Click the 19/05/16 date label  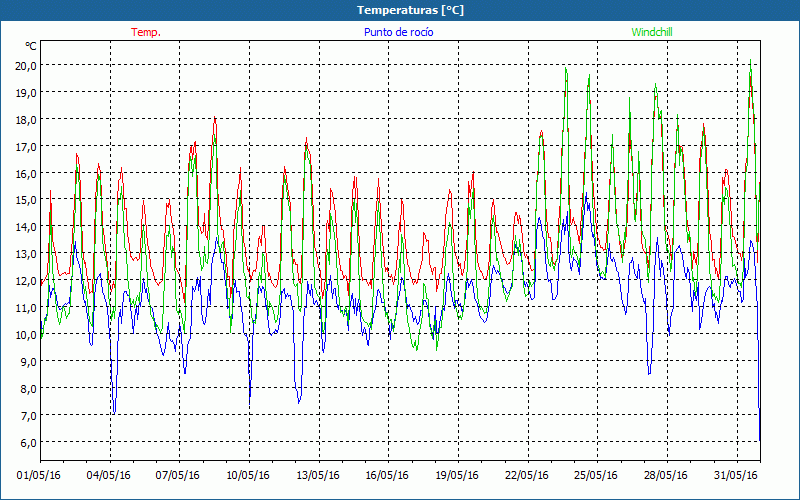(x=457, y=476)
